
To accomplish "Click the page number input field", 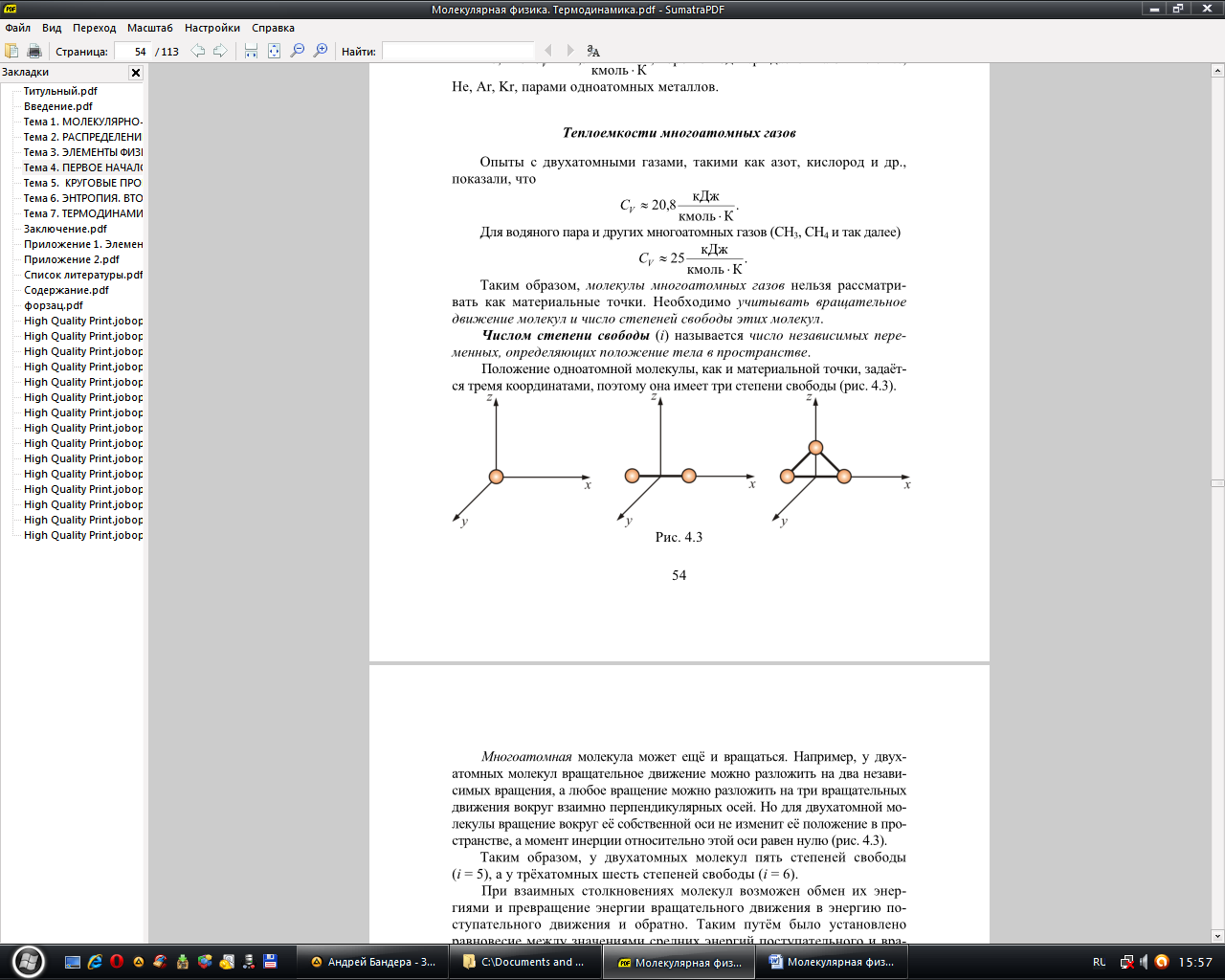I will 132,52.
